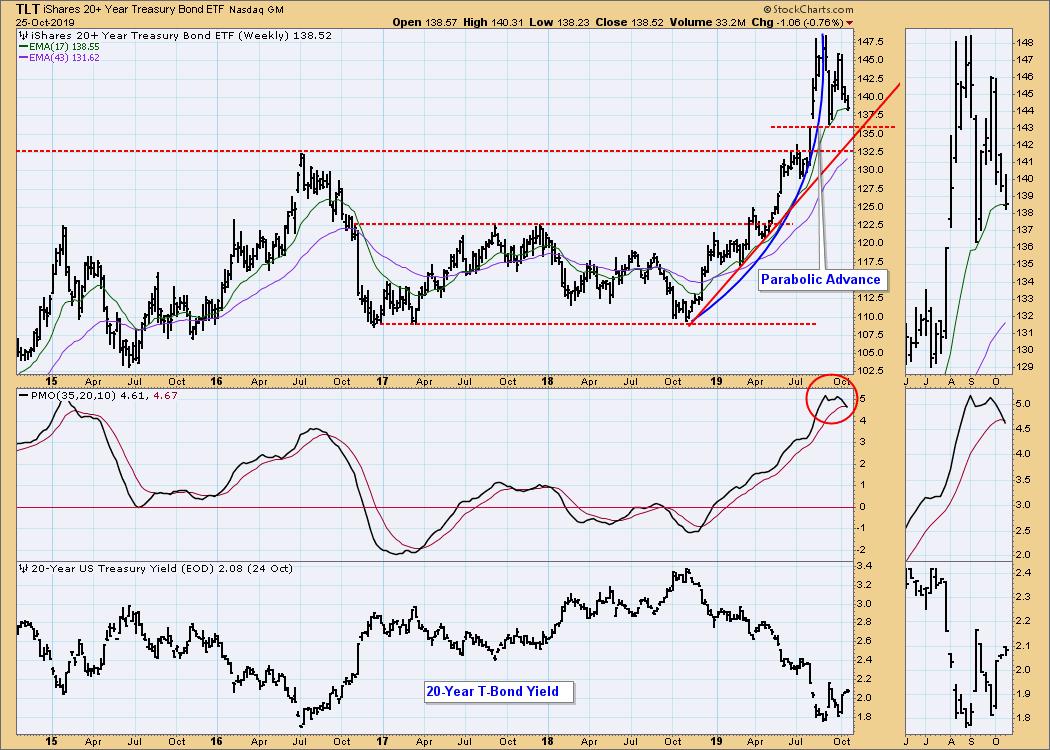Screen dimensions: 1050x750
Task: Click the iShares 20+ Year Treasury Bond ETF title
Action: tap(135, 10)
